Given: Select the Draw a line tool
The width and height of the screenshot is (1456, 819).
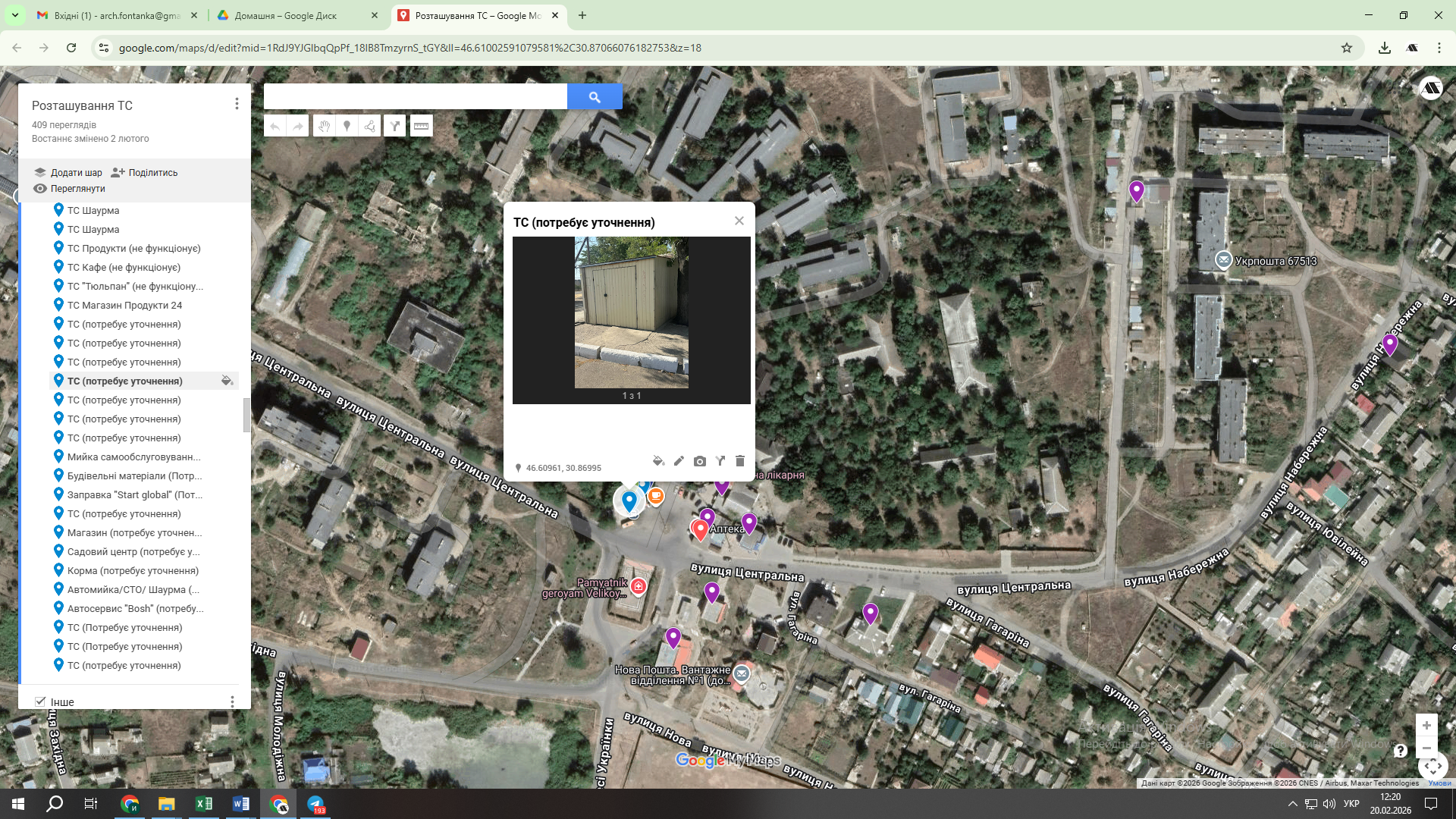Looking at the screenshot, I should pos(370,126).
